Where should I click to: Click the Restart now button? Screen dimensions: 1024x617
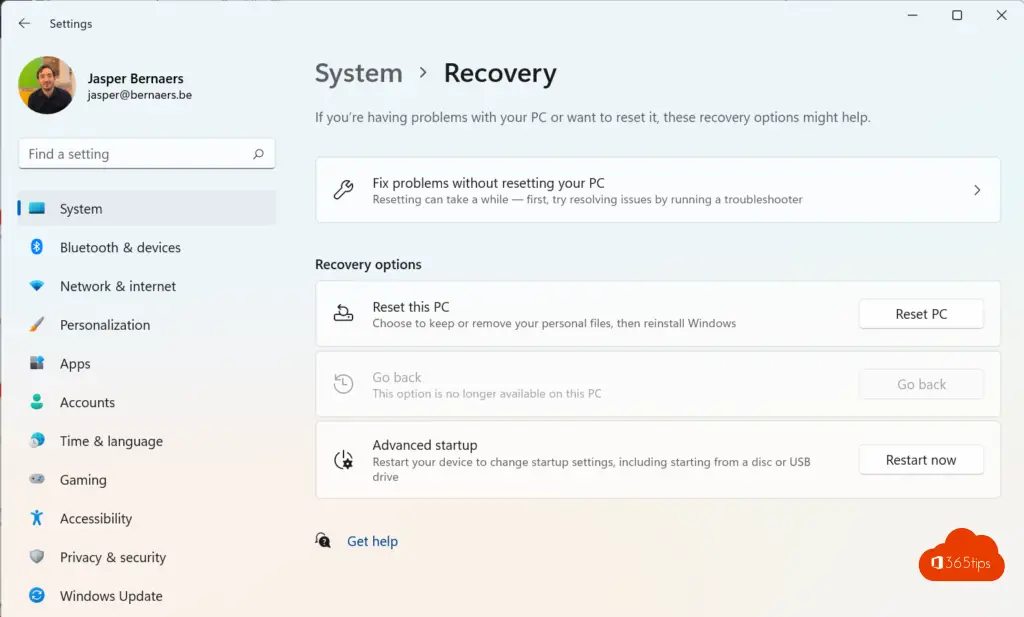(921, 460)
